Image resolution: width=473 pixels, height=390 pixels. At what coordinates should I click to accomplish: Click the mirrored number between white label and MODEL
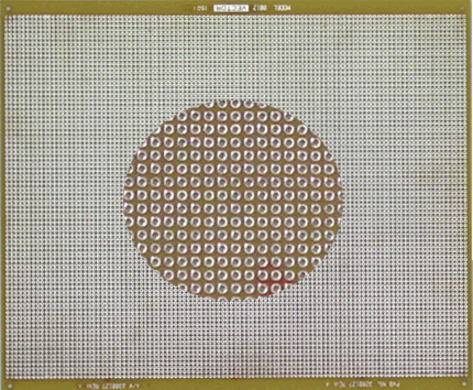coord(259,8)
